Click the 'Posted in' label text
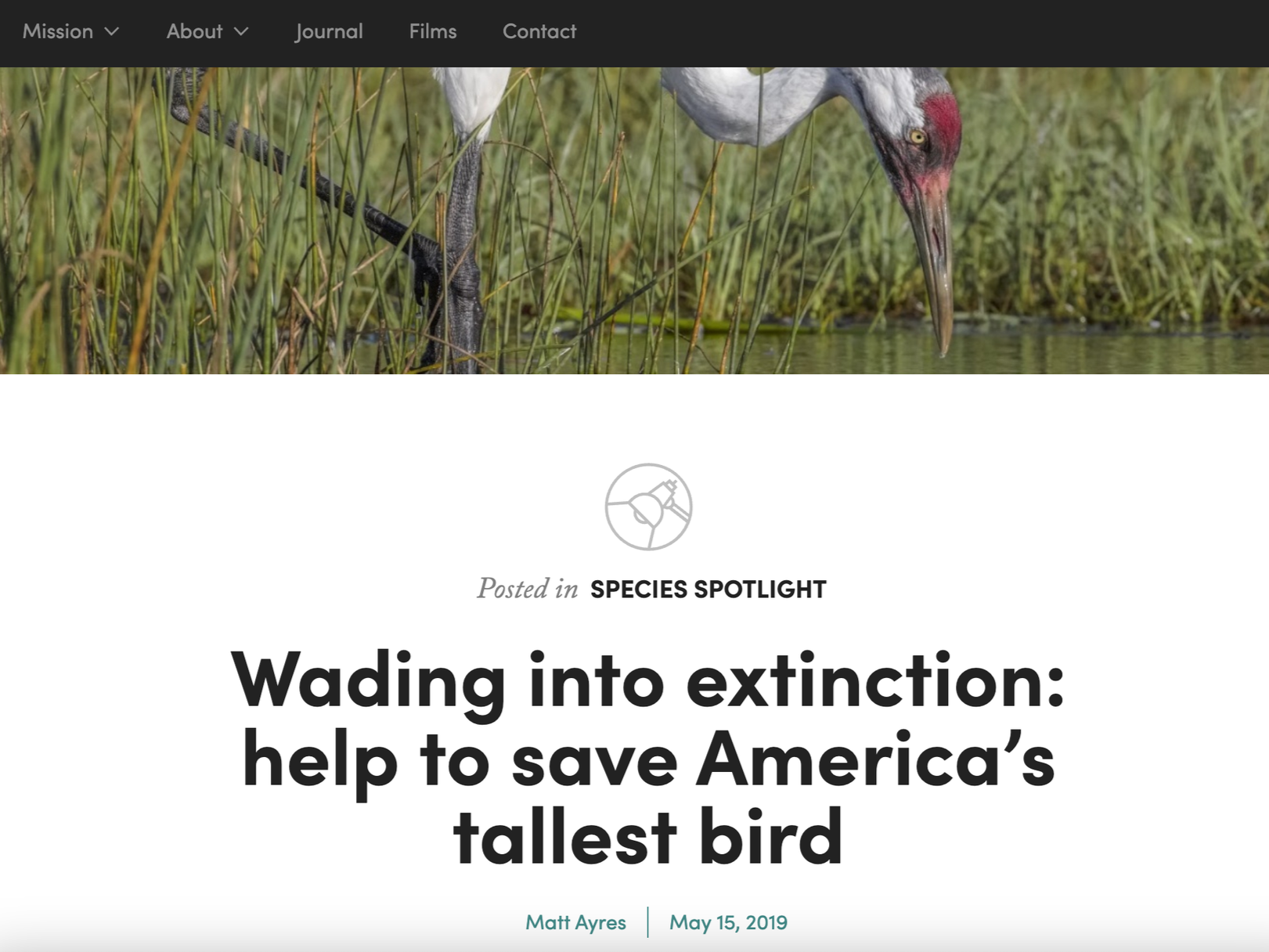Screen dimensions: 1269x952 pos(528,589)
